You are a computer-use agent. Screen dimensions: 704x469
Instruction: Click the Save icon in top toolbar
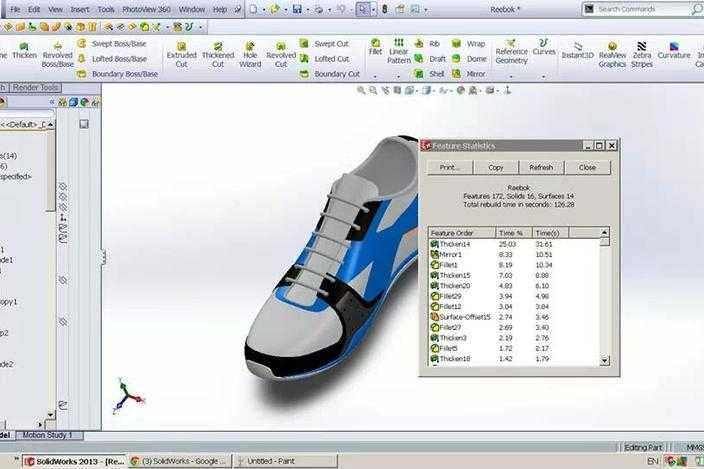tap(297, 9)
